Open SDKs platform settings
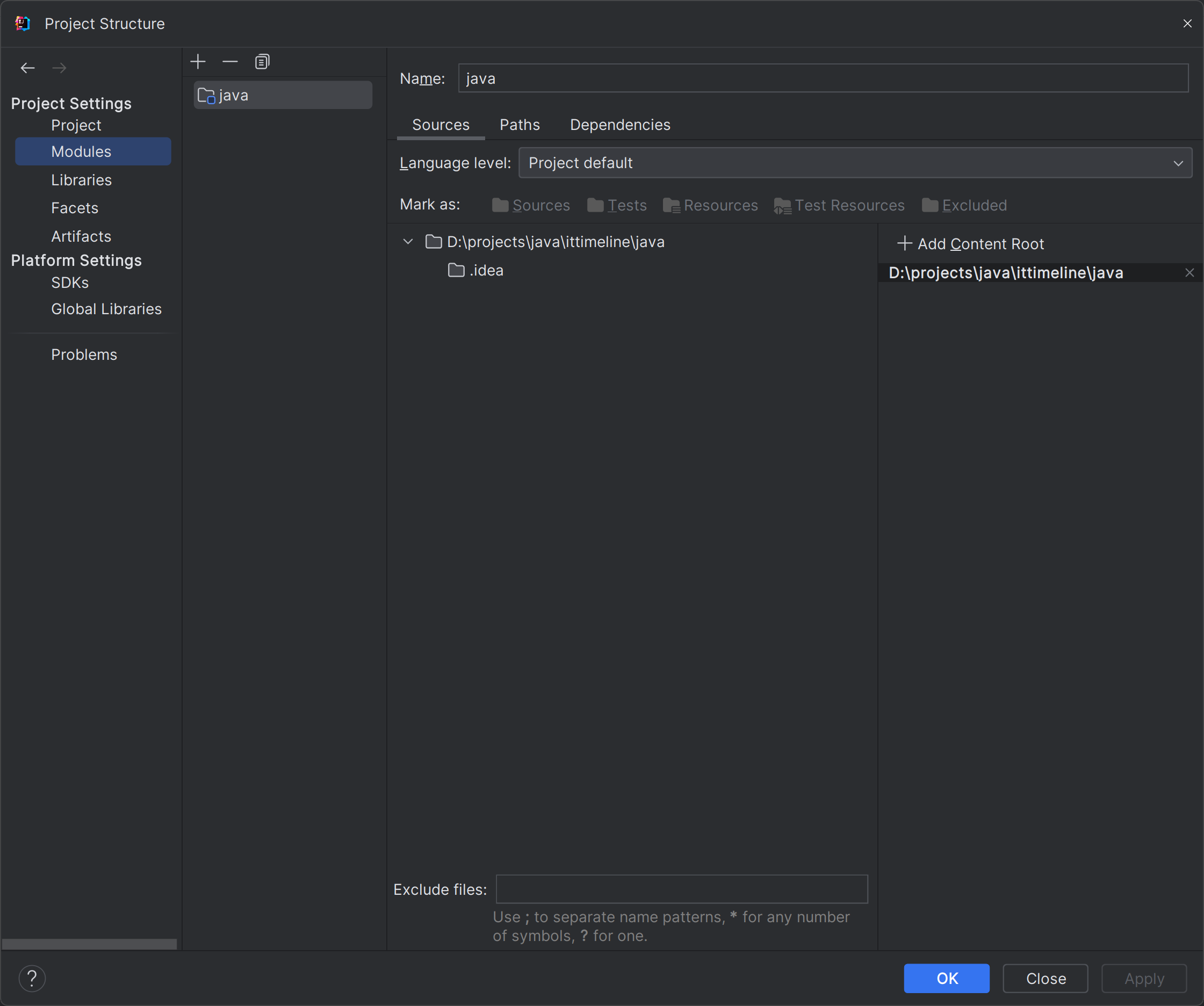This screenshot has width=1204, height=1006. coord(69,283)
